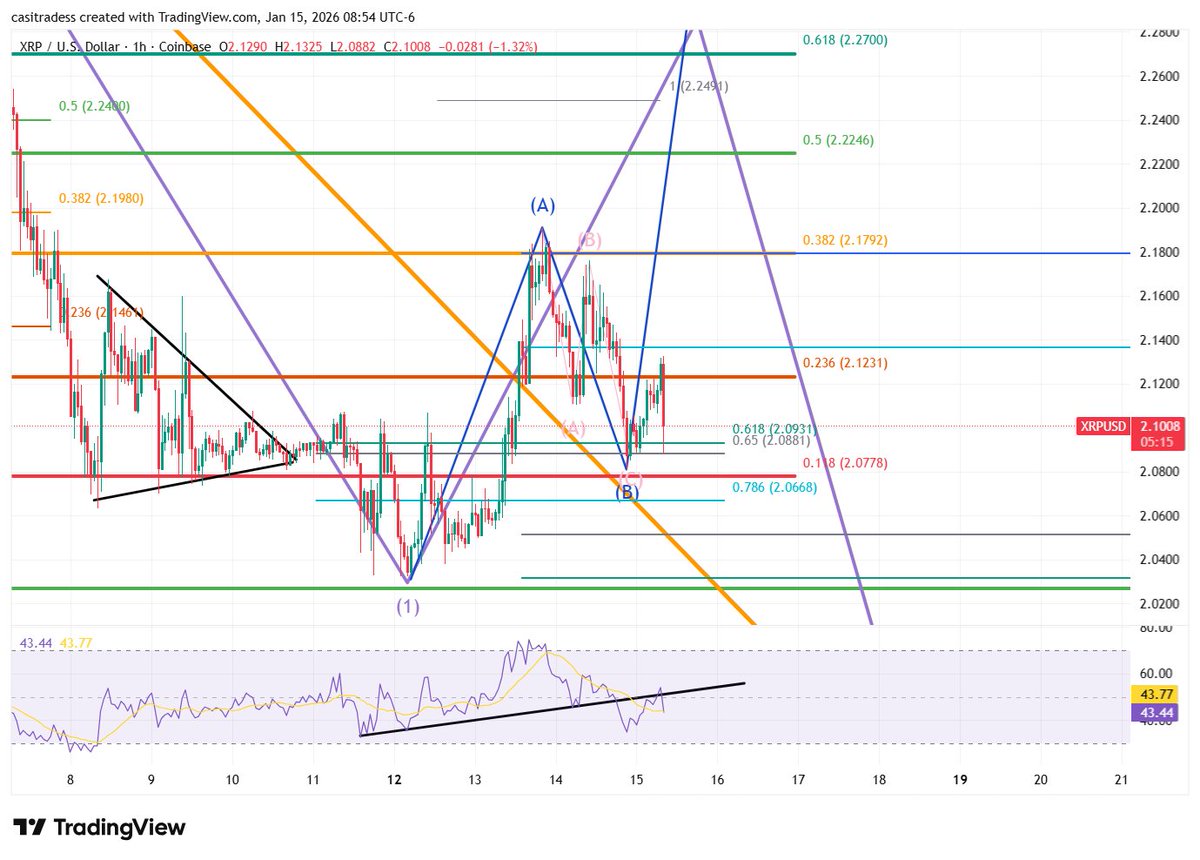The height and width of the screenshot is (860, 1200).
Task: Select the 0.618 (2.2700) Fibonacci label
Action: click(x=845, y=40)
